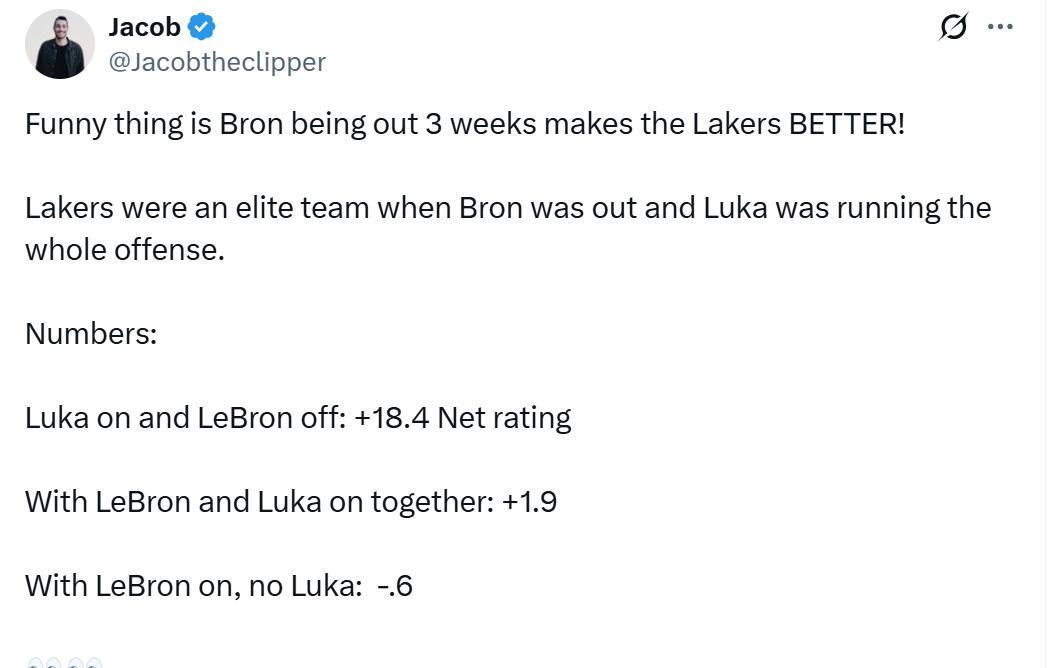The height and width of the screenshot is (668, 1048).
Task: Click the blue verified checkmark badge
Action: (202, 27)
